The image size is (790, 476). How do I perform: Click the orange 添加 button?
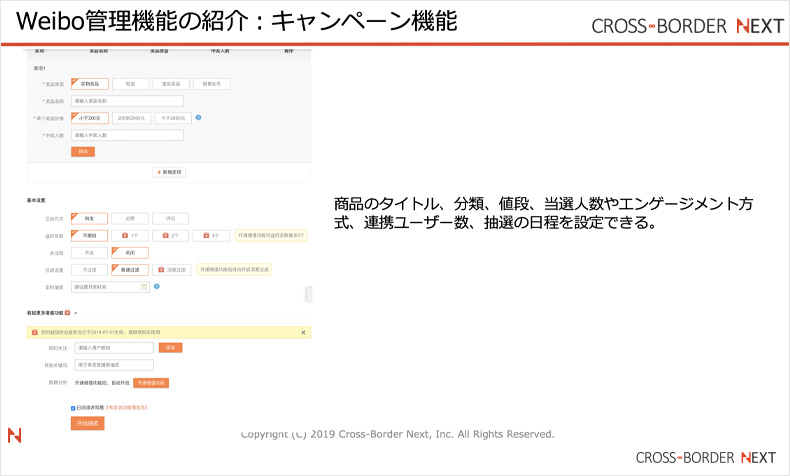tap(170, 348)
